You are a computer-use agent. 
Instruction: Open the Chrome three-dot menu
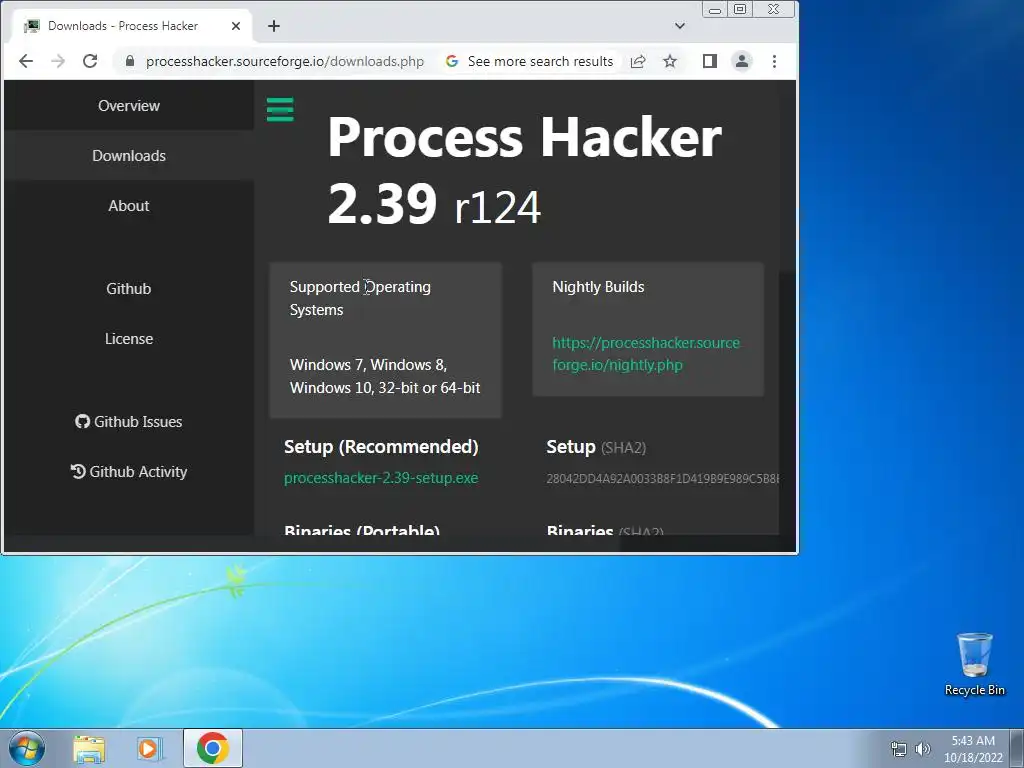tap(775, 61)
